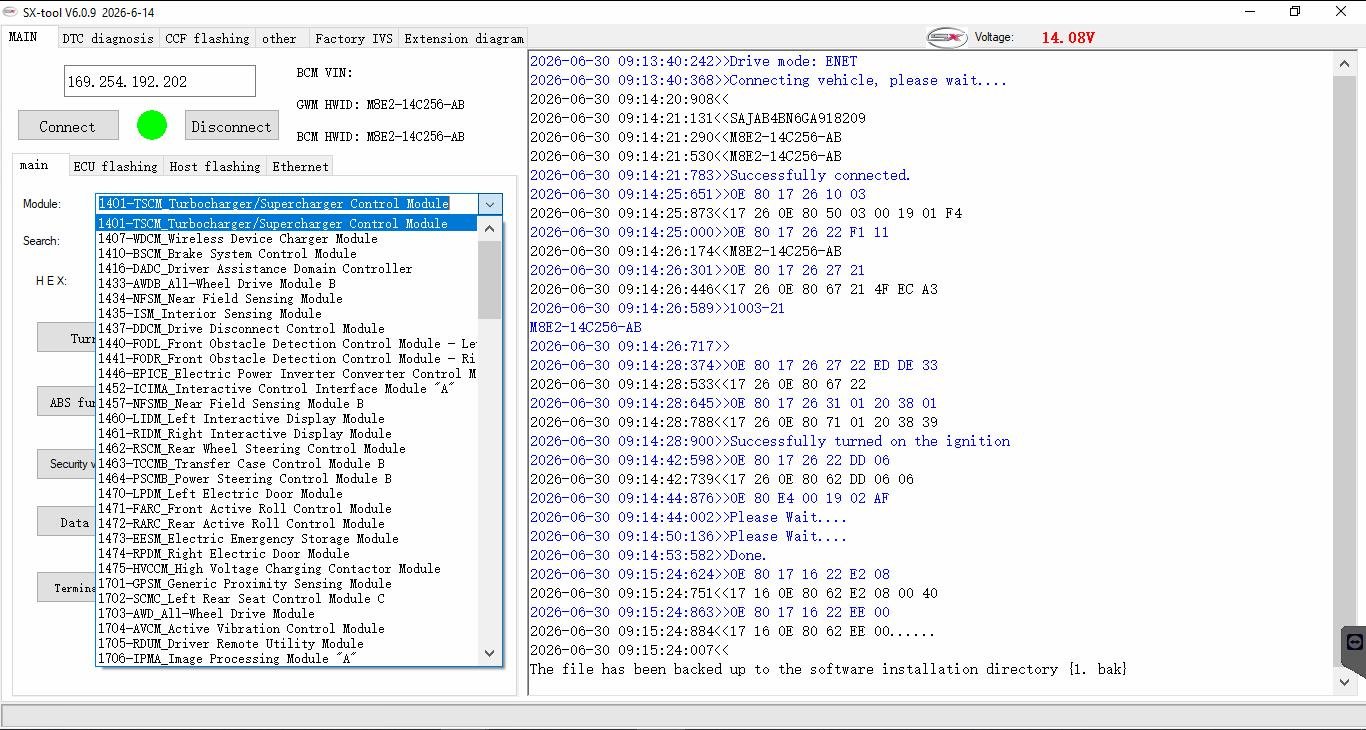Screen dimensions: 1366x730
Task: Select 1440-FODL Front Obstacle Detection entry
Action: 287,344
